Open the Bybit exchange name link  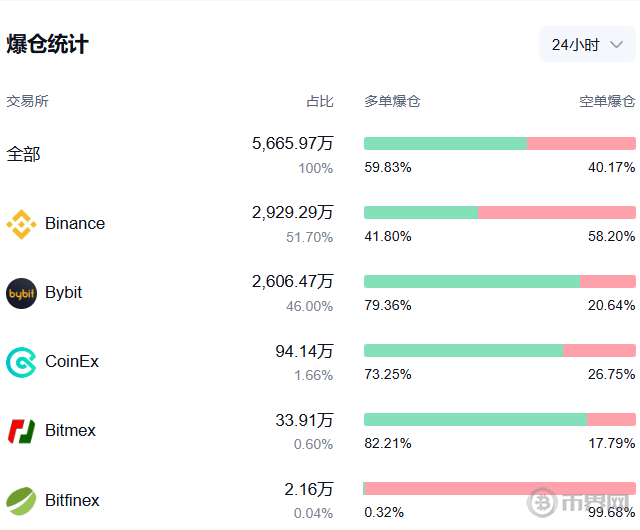tap(64, 293)
